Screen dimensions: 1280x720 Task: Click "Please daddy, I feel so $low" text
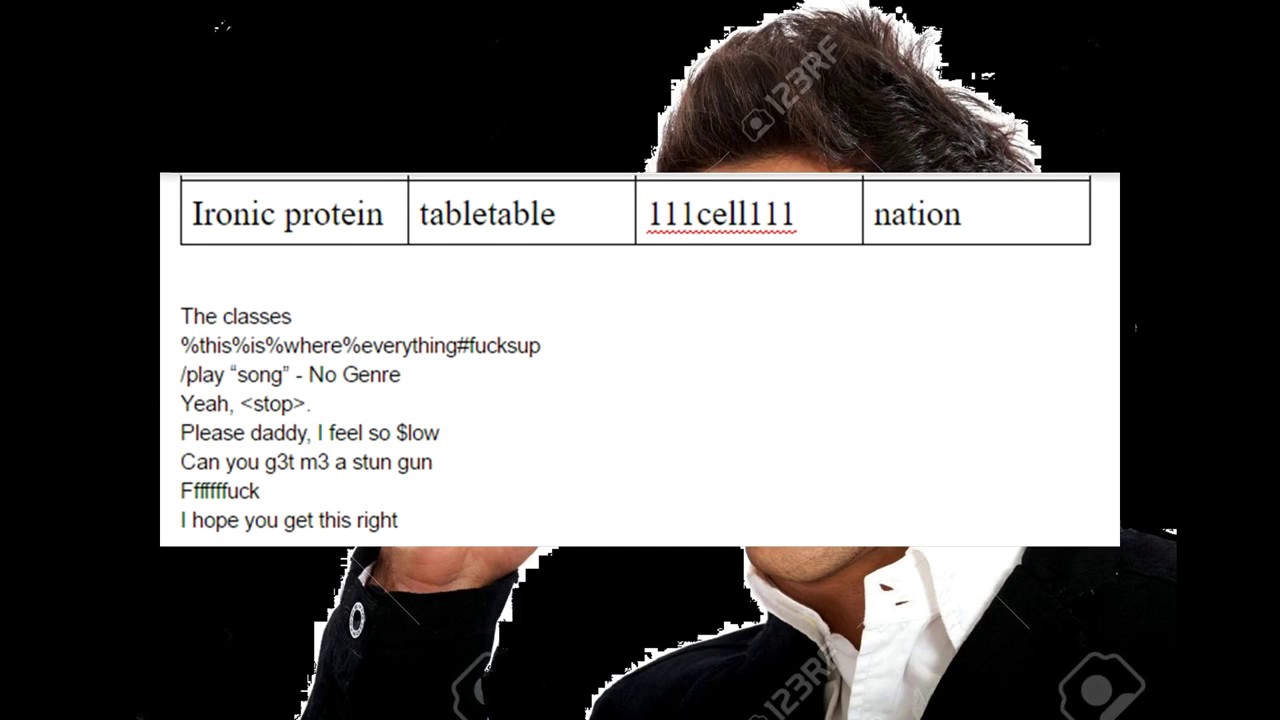pyautogui.click(x=310, y=433)
